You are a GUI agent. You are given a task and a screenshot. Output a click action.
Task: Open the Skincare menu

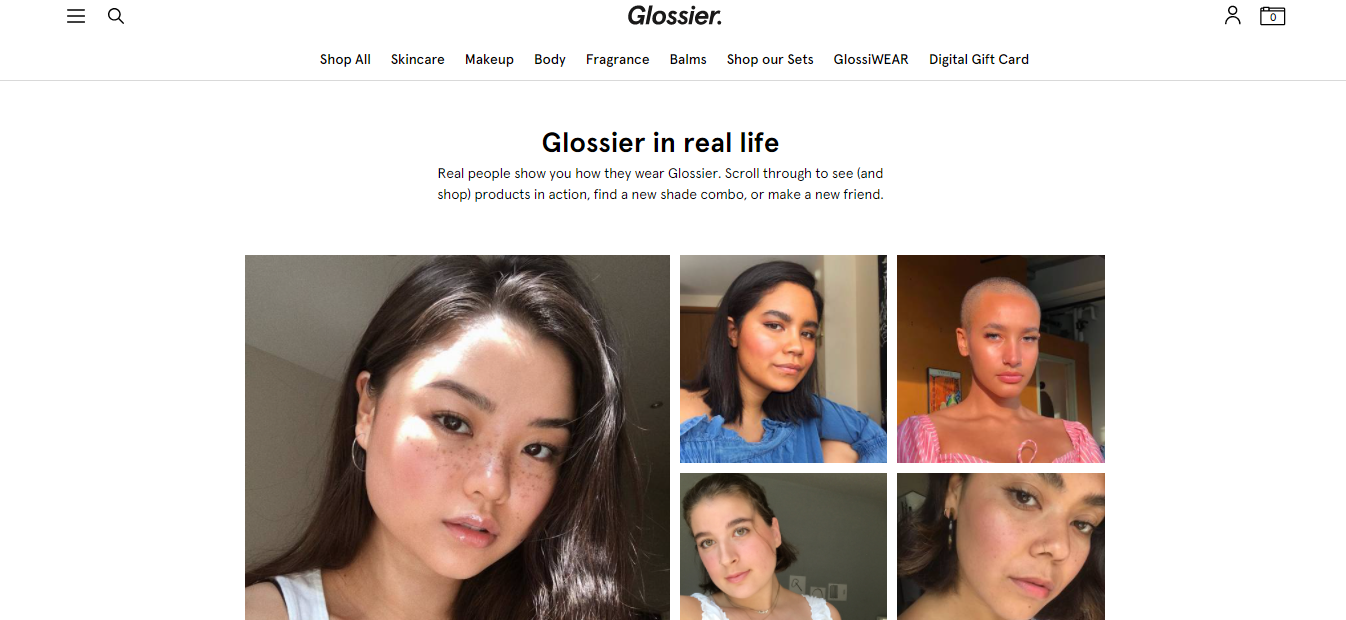coord(417,59)
